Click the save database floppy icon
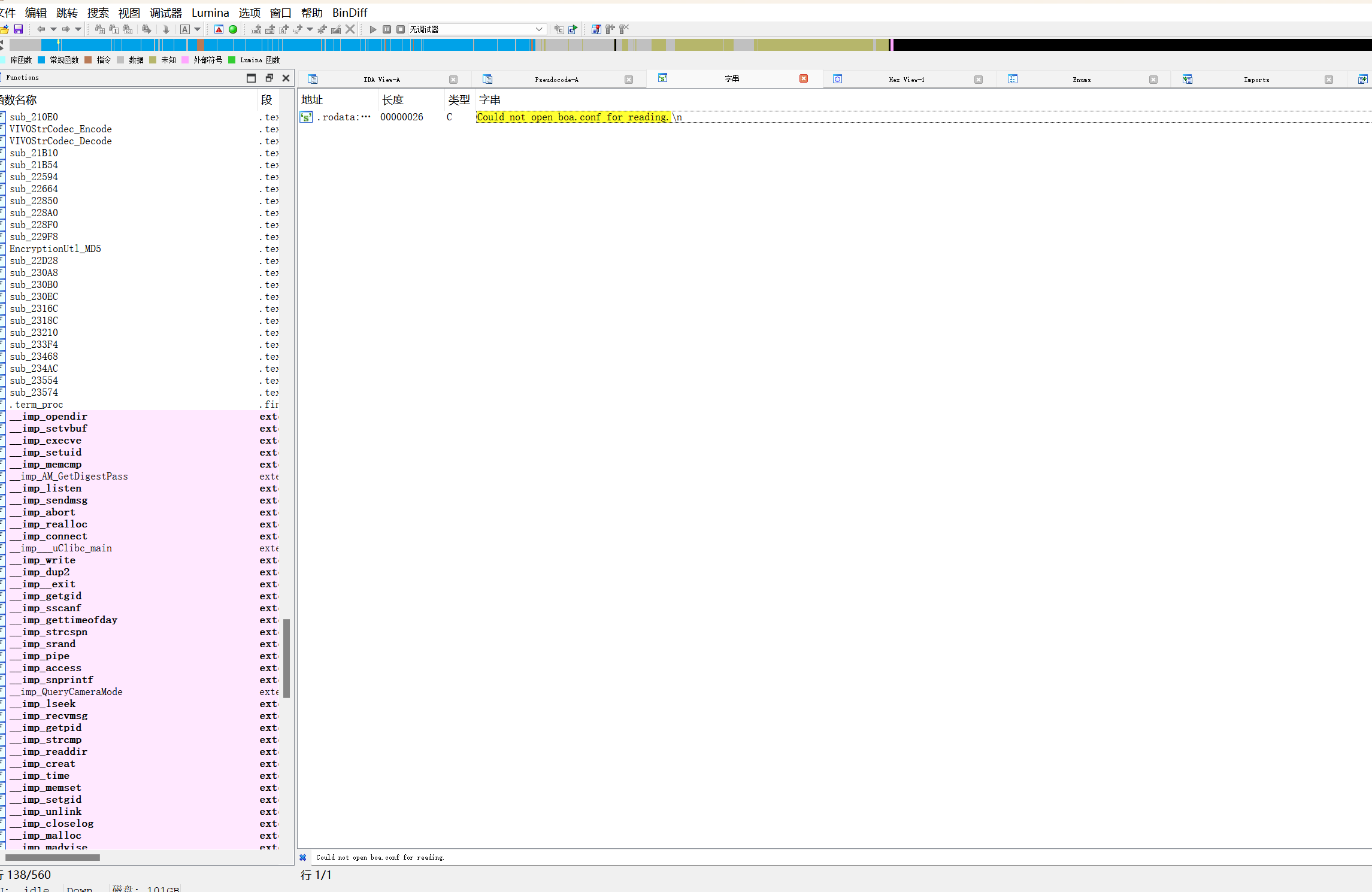 18,29
